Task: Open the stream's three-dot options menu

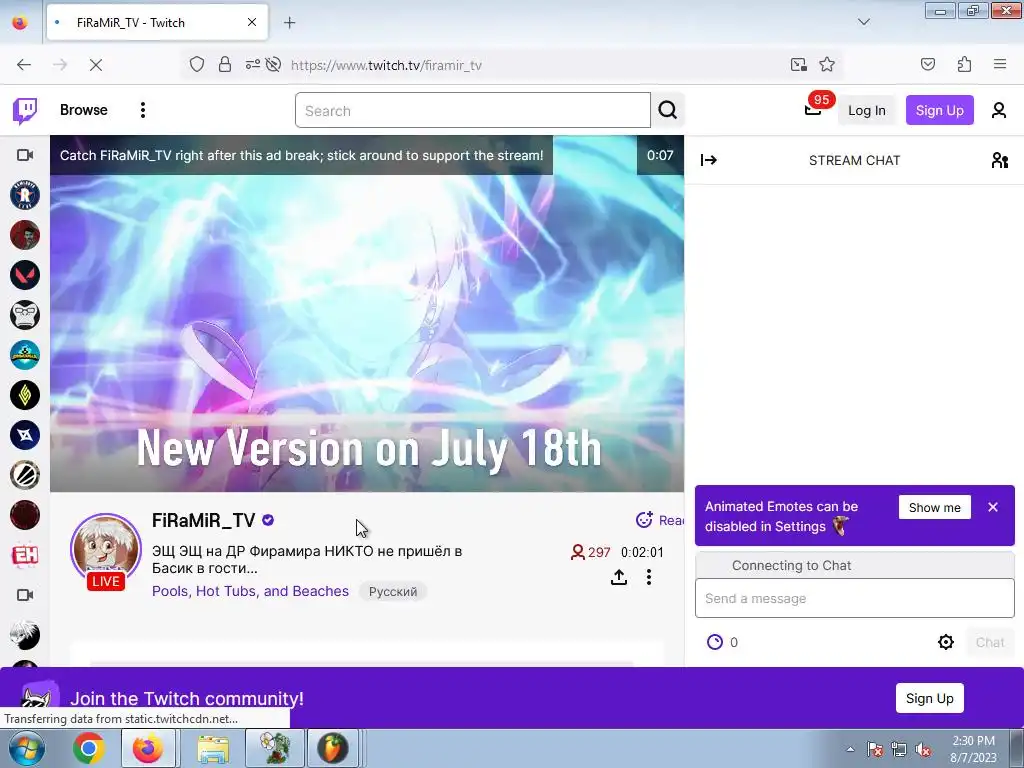Action: tap(648, 577)
